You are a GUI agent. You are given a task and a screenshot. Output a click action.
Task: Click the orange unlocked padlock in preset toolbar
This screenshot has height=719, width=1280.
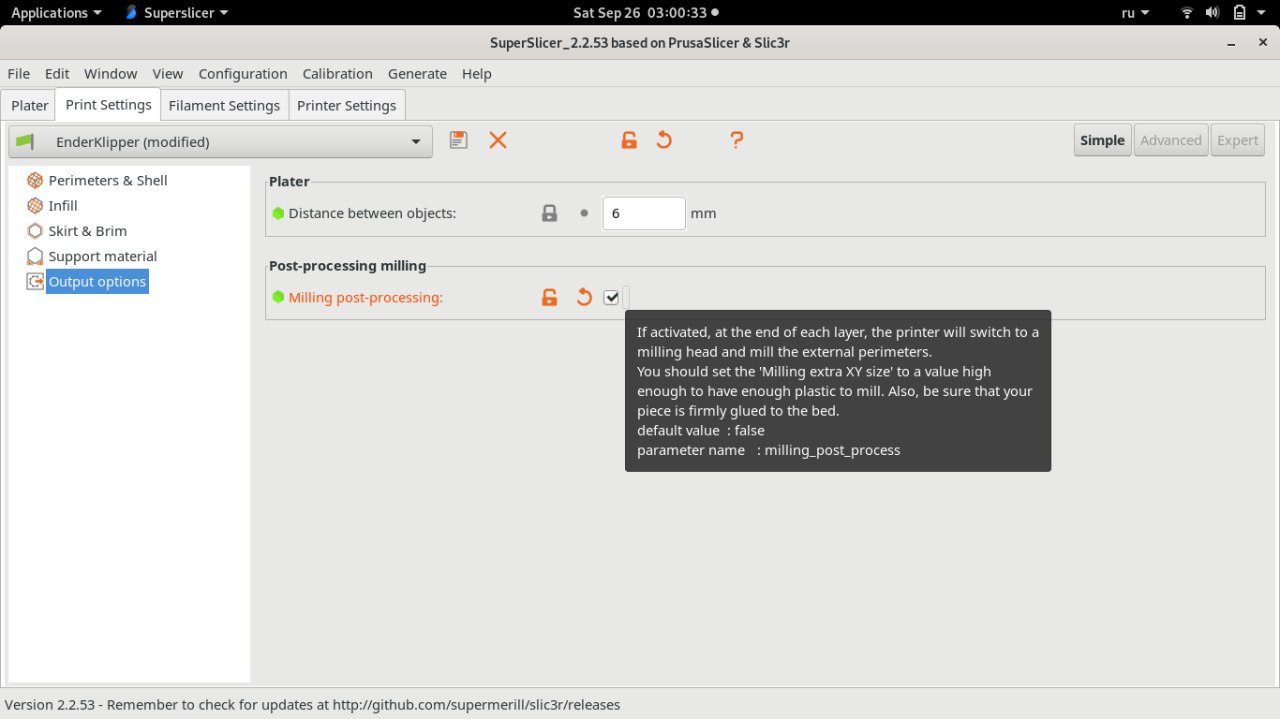click(x=629, y=140)
